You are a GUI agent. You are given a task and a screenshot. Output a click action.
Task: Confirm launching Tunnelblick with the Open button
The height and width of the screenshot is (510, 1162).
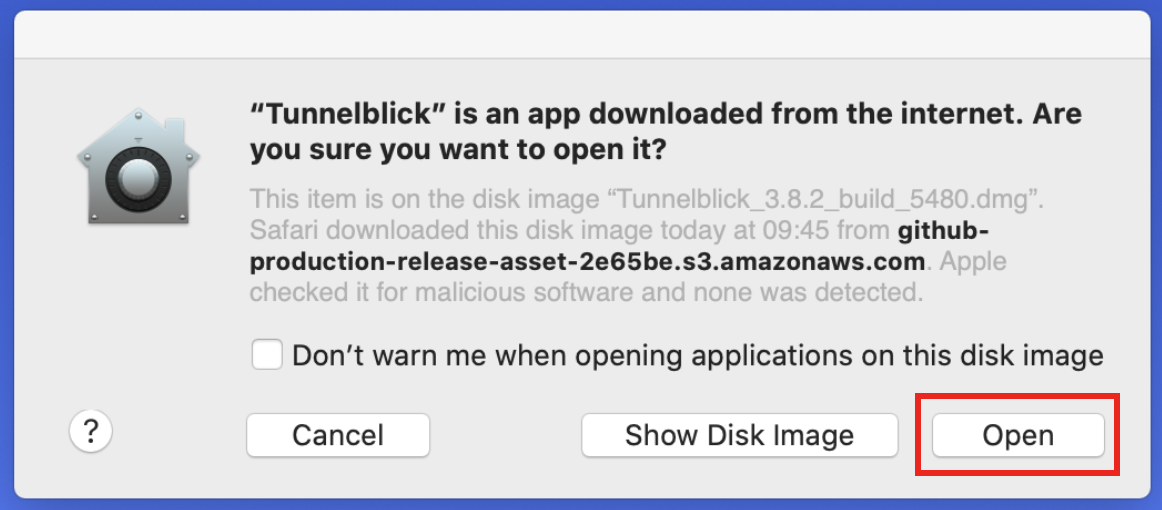pos(1017,434)
